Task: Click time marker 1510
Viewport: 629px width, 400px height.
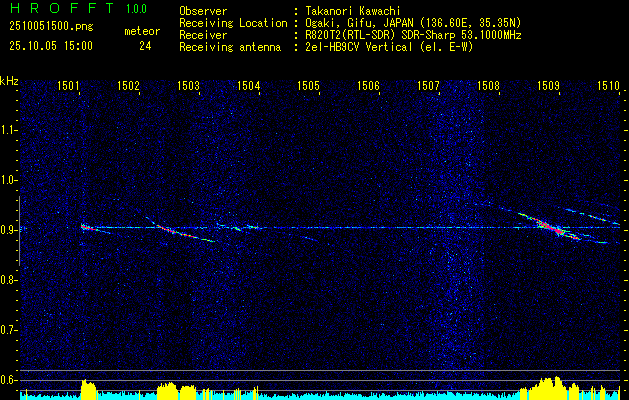Action: (608, 85)
